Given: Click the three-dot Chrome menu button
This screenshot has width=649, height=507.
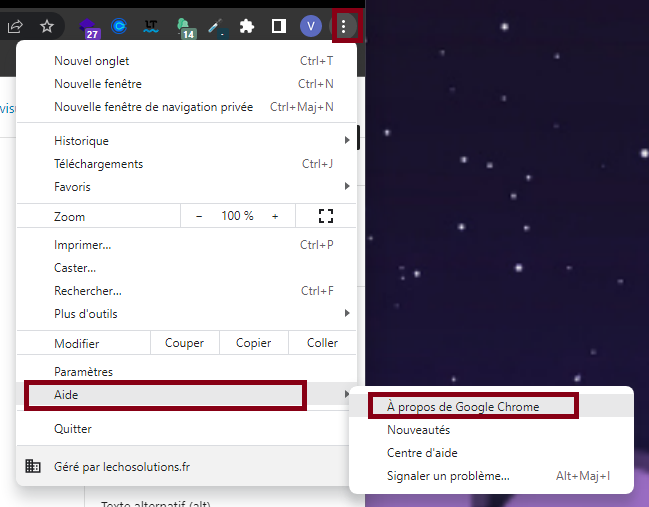Looking at the screenshot, I should pos(344,26).
